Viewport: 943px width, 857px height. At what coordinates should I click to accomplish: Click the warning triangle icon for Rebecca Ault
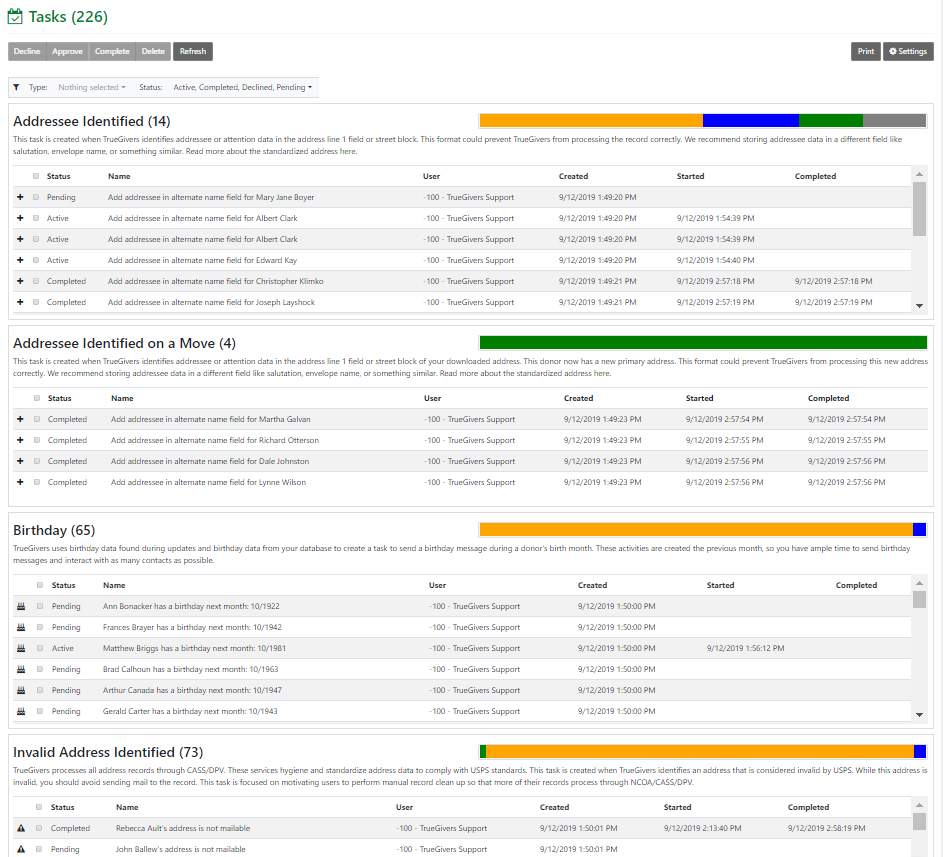click(20, 828)
